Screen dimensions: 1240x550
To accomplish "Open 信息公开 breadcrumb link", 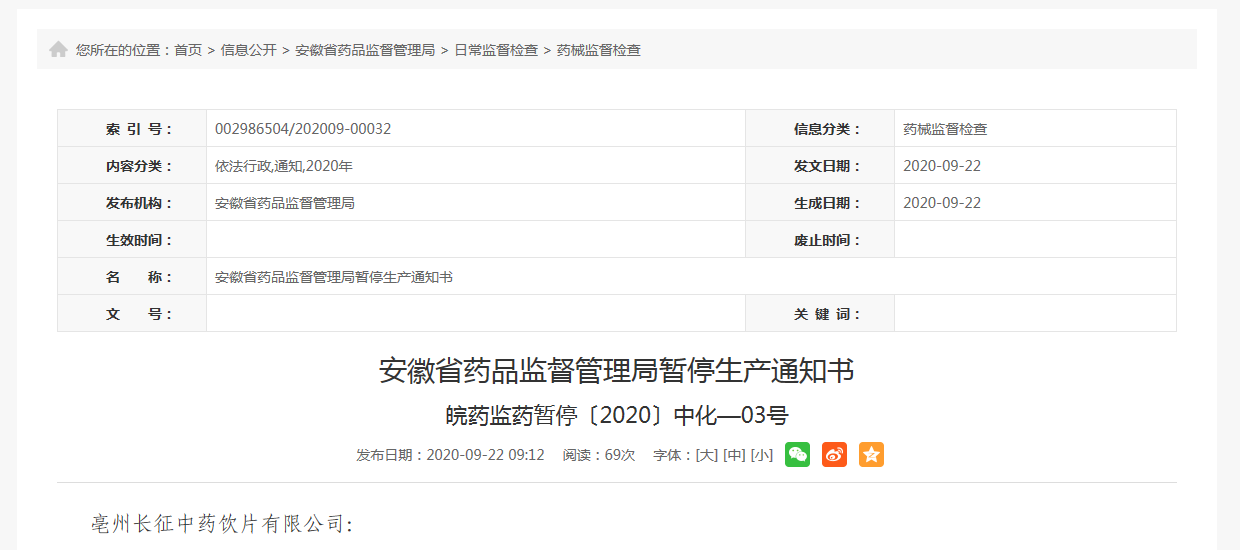I will click(249, 50).
